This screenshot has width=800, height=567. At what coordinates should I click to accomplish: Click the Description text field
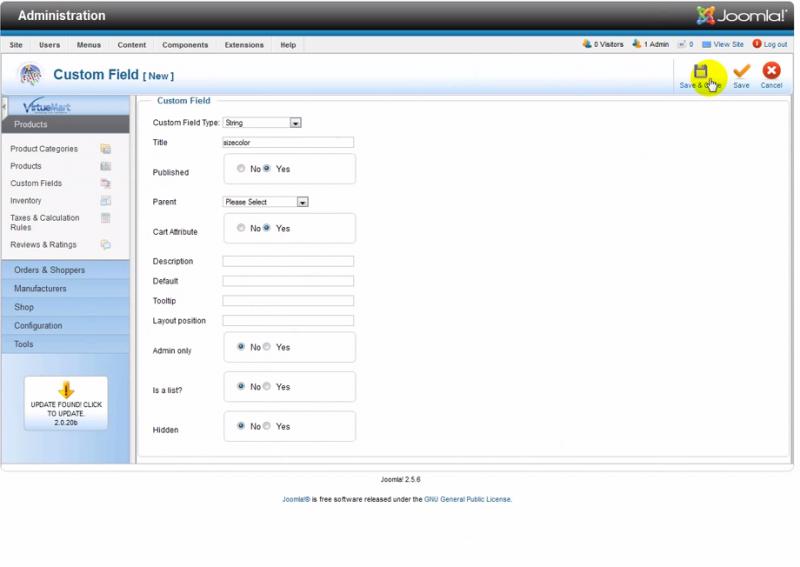coord(288,261)
